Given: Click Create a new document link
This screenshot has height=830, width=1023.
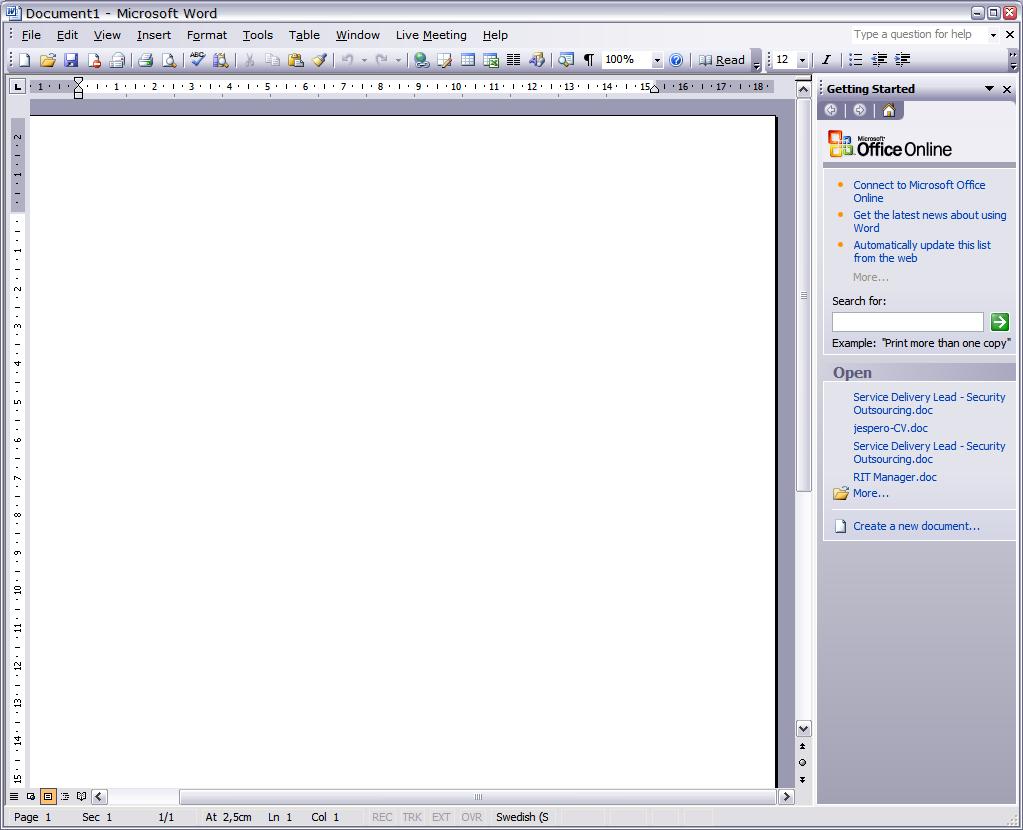Looking at the screenshot, I should tap(916, 526).
